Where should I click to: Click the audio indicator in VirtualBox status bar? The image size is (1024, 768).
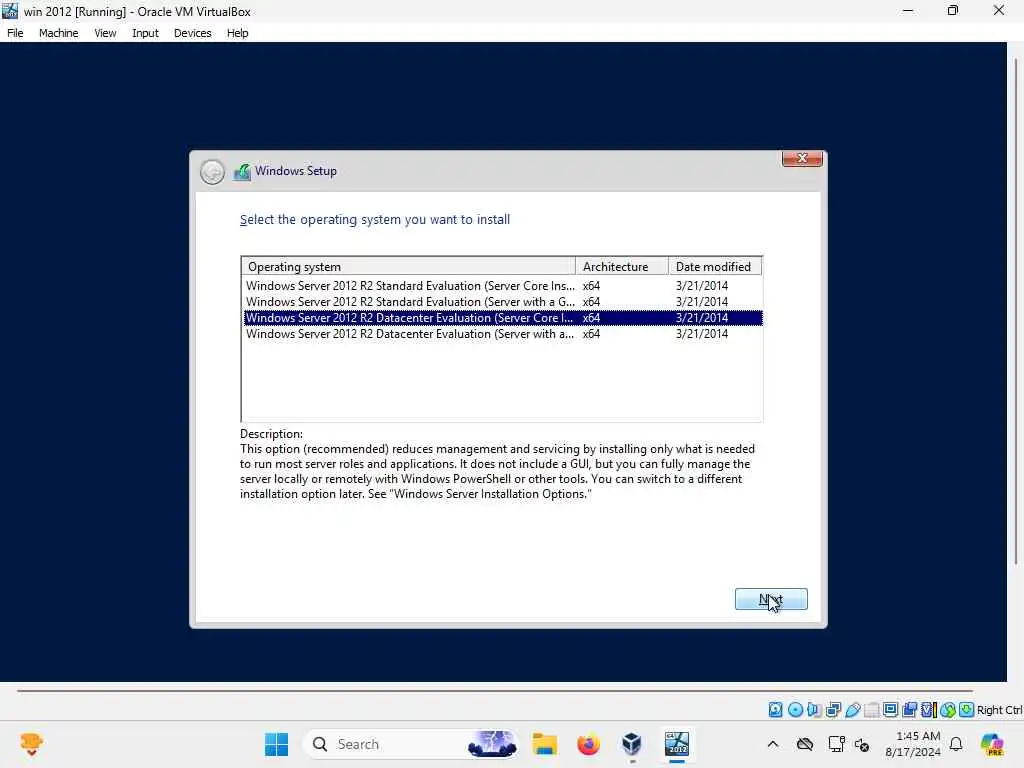(x=814, y=709)
